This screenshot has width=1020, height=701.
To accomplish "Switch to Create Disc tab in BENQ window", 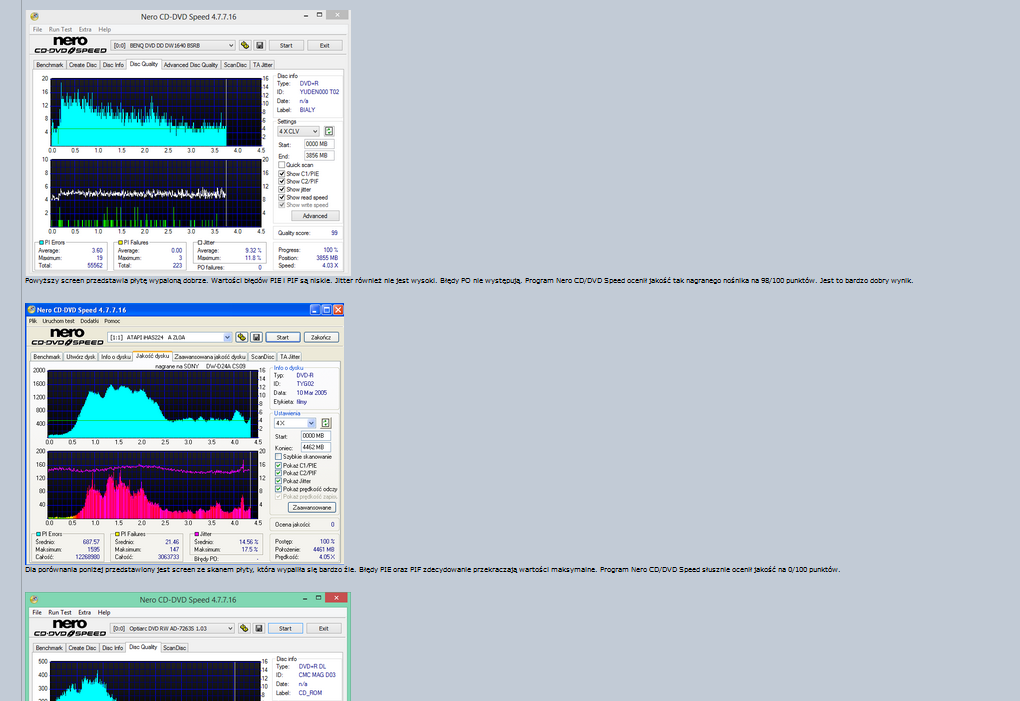I will pyautogui.click(x=83, y=65).
